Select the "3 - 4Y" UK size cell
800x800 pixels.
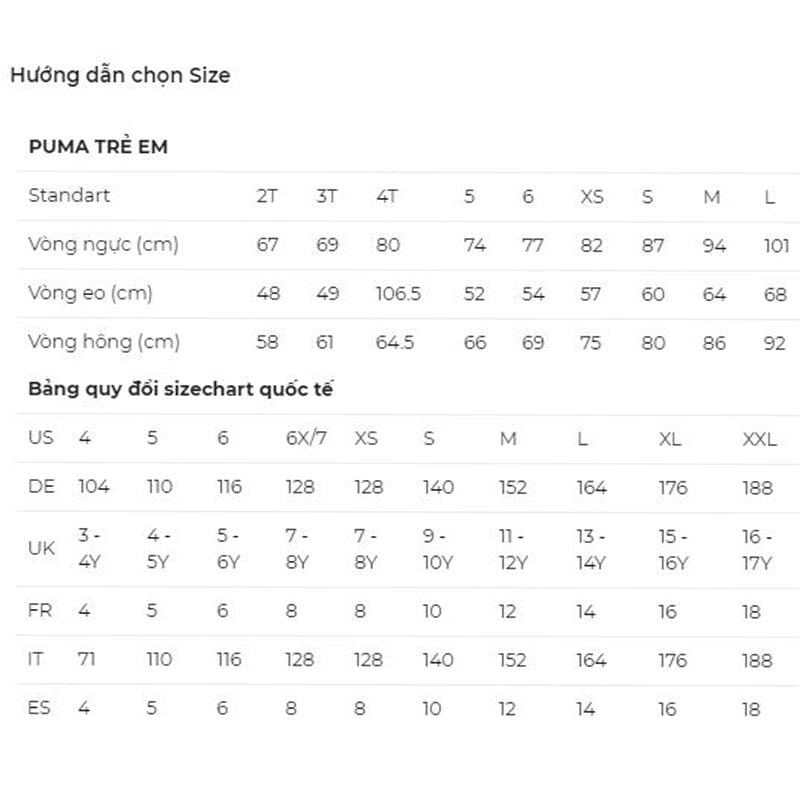click(90, 549)
